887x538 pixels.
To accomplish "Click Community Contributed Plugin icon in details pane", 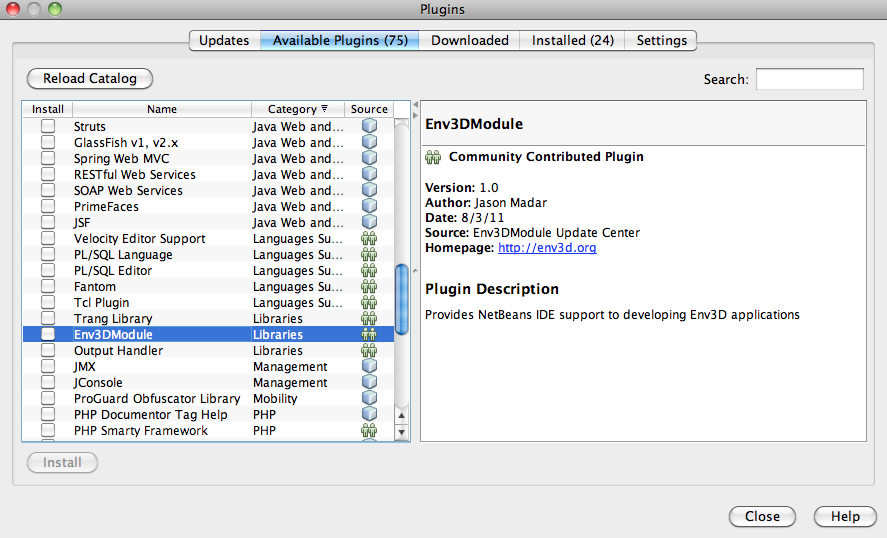I will click(x=433, y=157).
